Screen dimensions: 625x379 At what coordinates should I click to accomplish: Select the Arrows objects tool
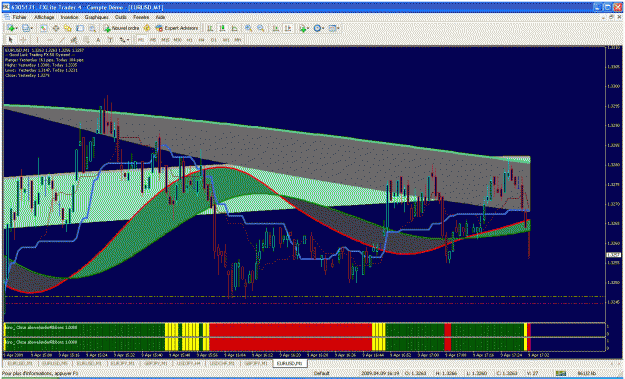pos(122,39)
